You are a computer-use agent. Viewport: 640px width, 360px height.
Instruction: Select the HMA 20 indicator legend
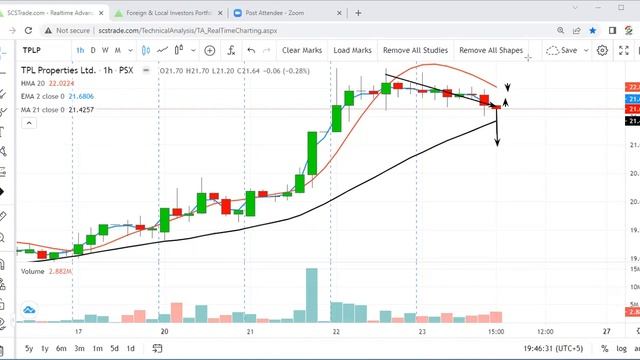point(48,83)
